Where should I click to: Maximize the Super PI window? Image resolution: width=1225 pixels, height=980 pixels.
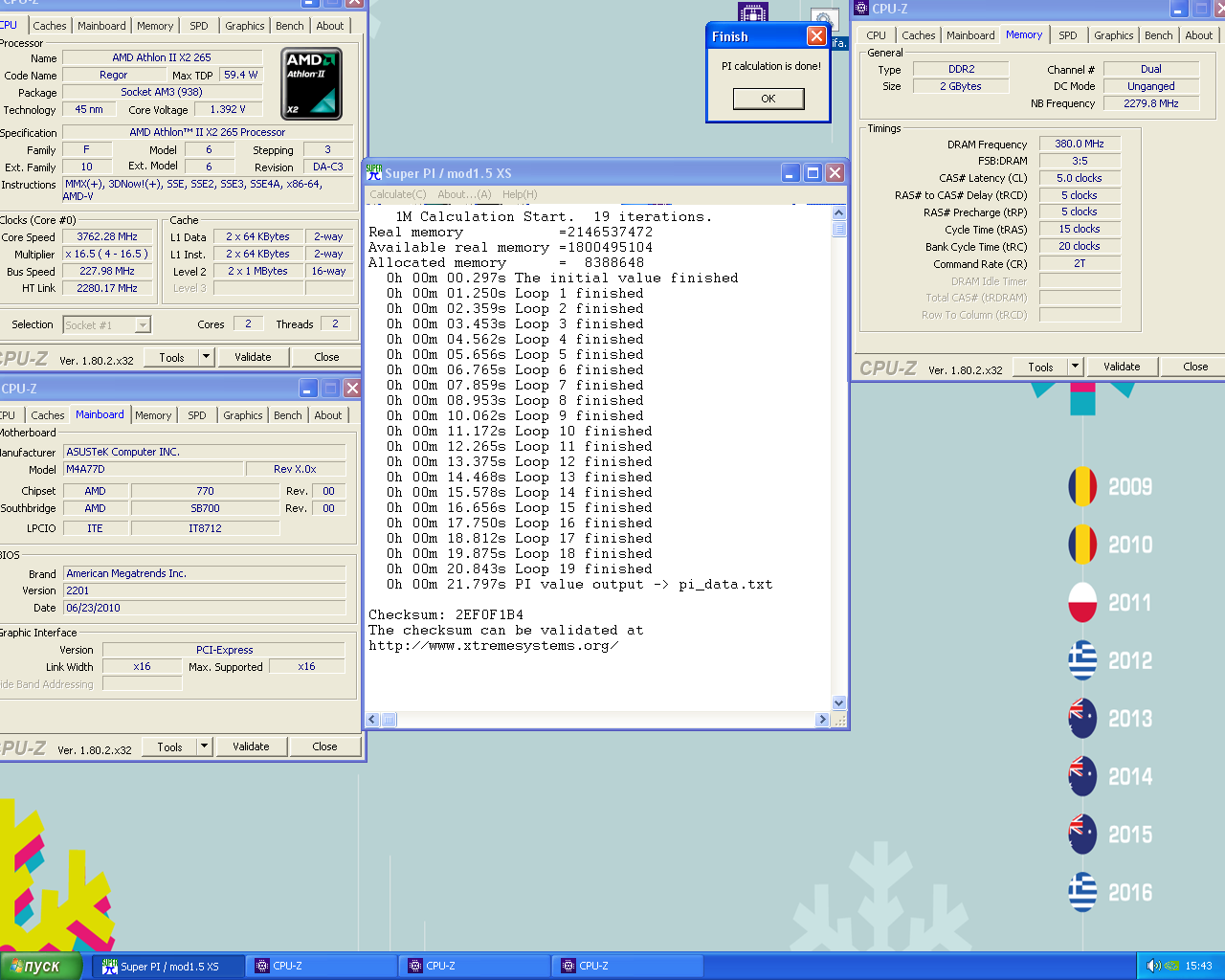(x=813, y=173)
